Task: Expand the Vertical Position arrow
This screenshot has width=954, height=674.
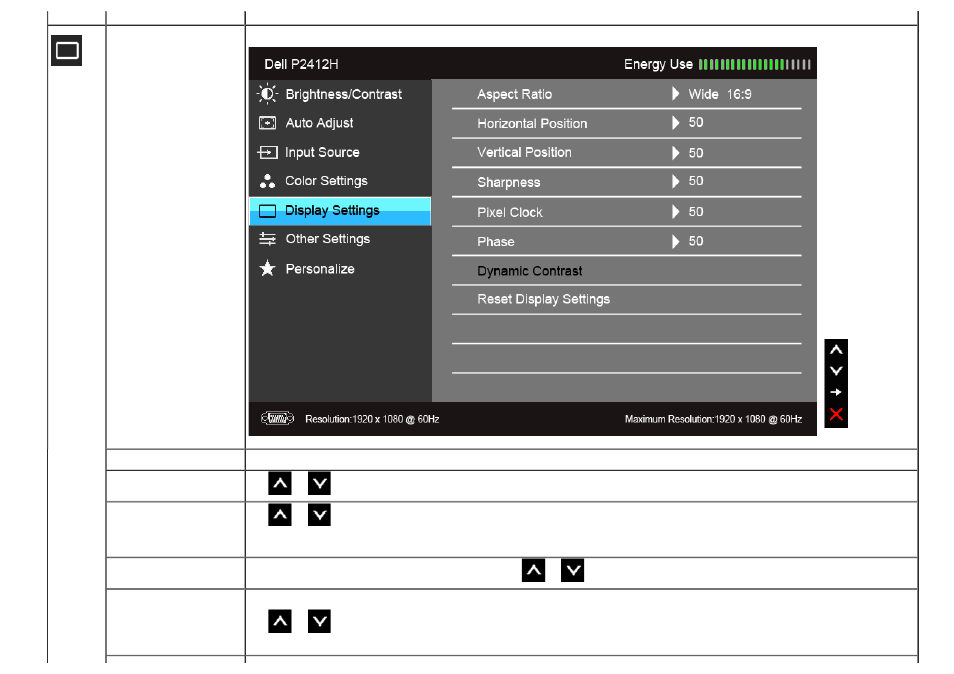Action: tap(675, 153)
